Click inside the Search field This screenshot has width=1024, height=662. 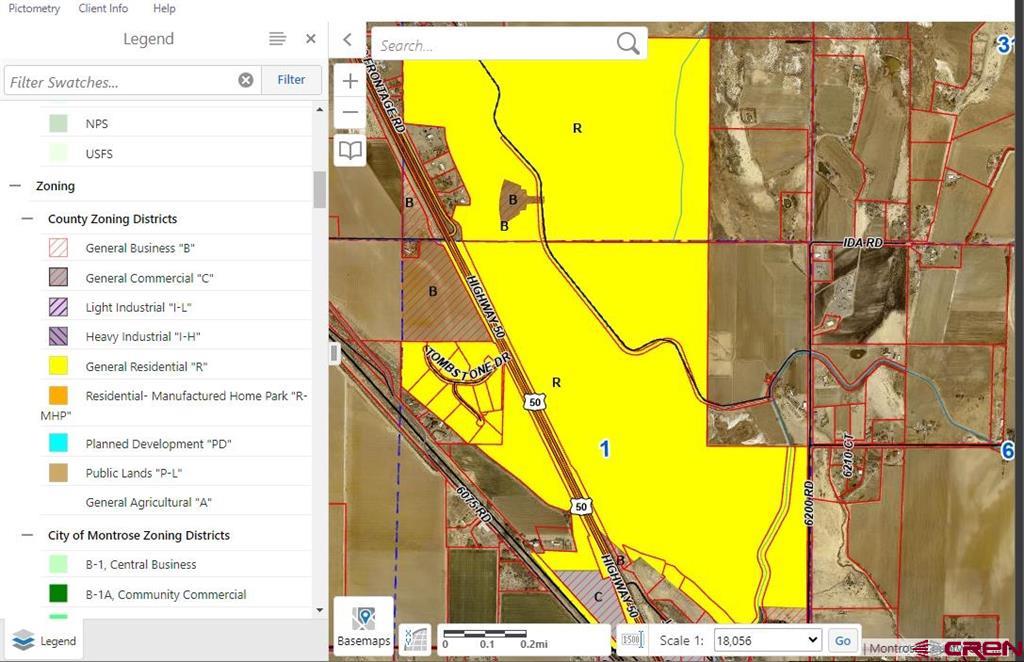coord(480,44)
